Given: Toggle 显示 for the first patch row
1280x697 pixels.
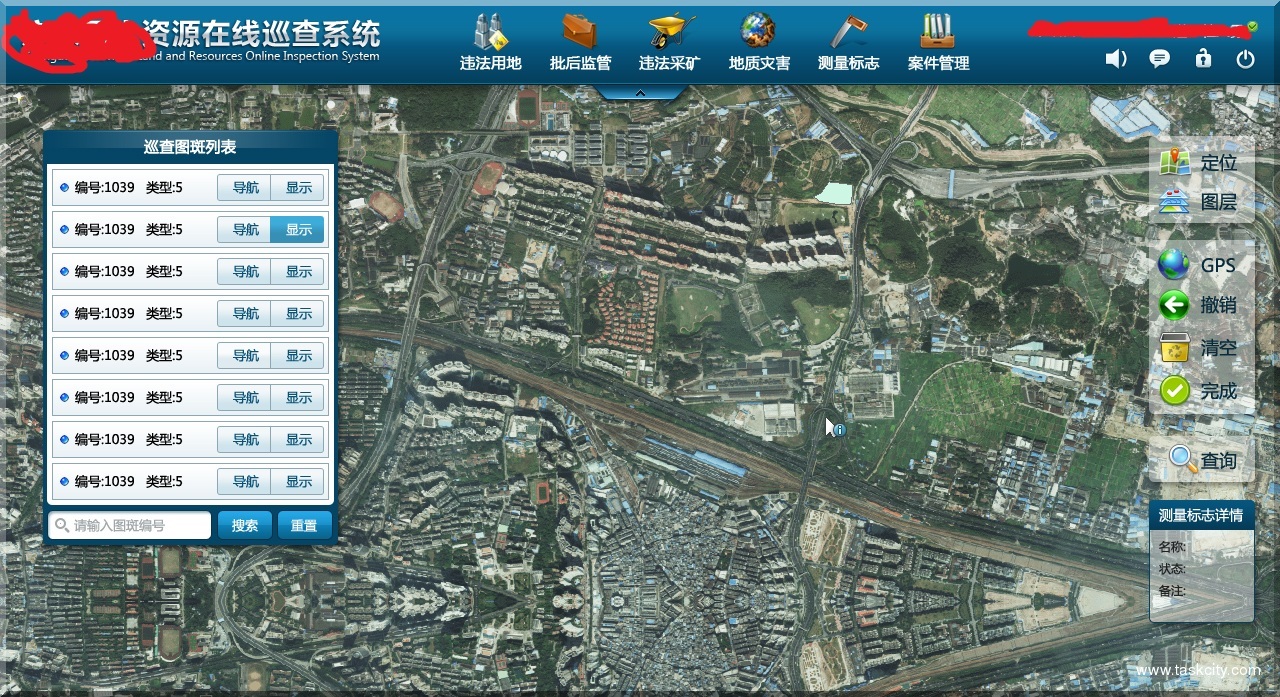Looking at the screenshot, I should 298,188.
